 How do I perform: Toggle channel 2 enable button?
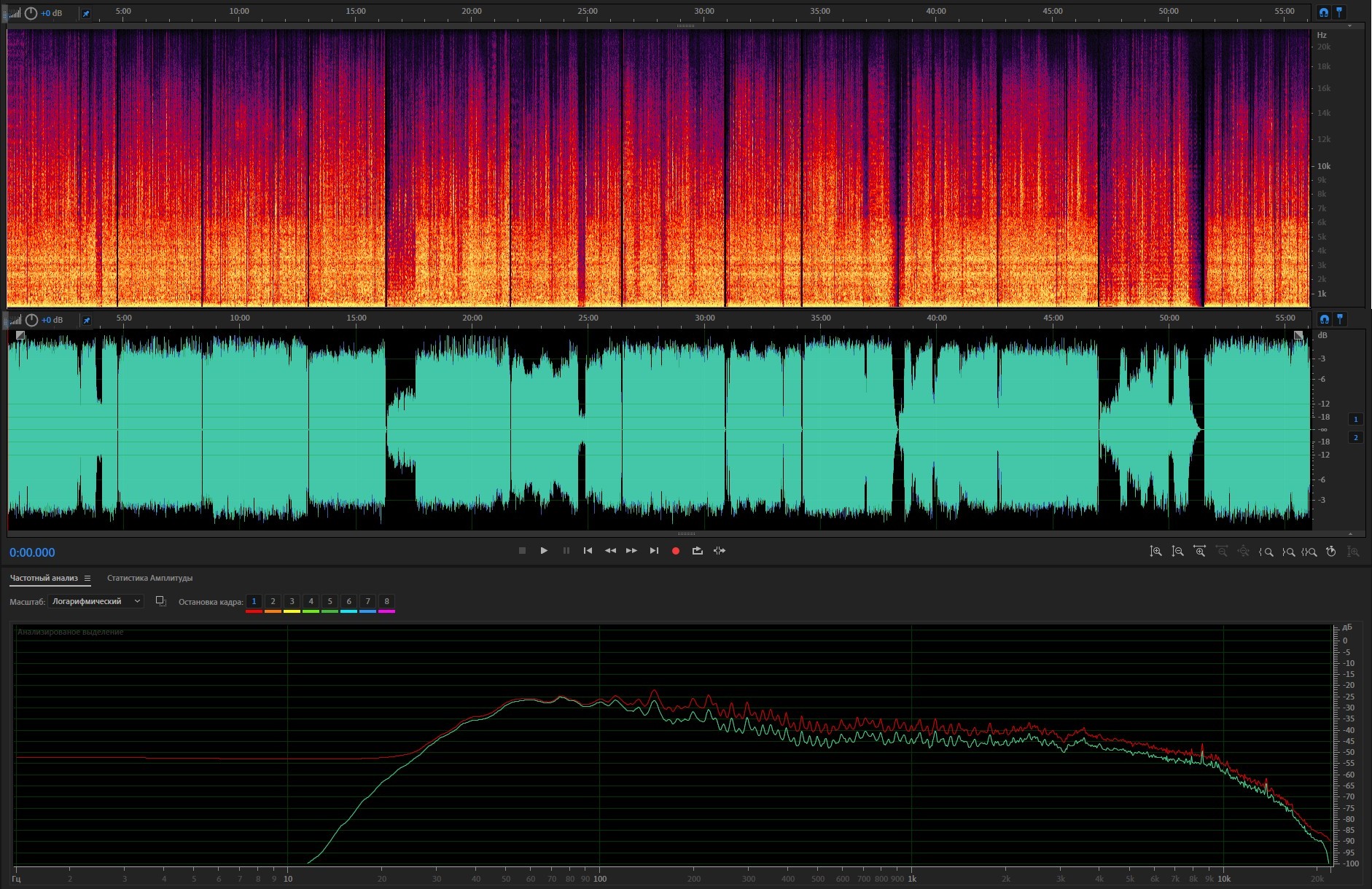pyautogui.click(x=1355, y=437)
